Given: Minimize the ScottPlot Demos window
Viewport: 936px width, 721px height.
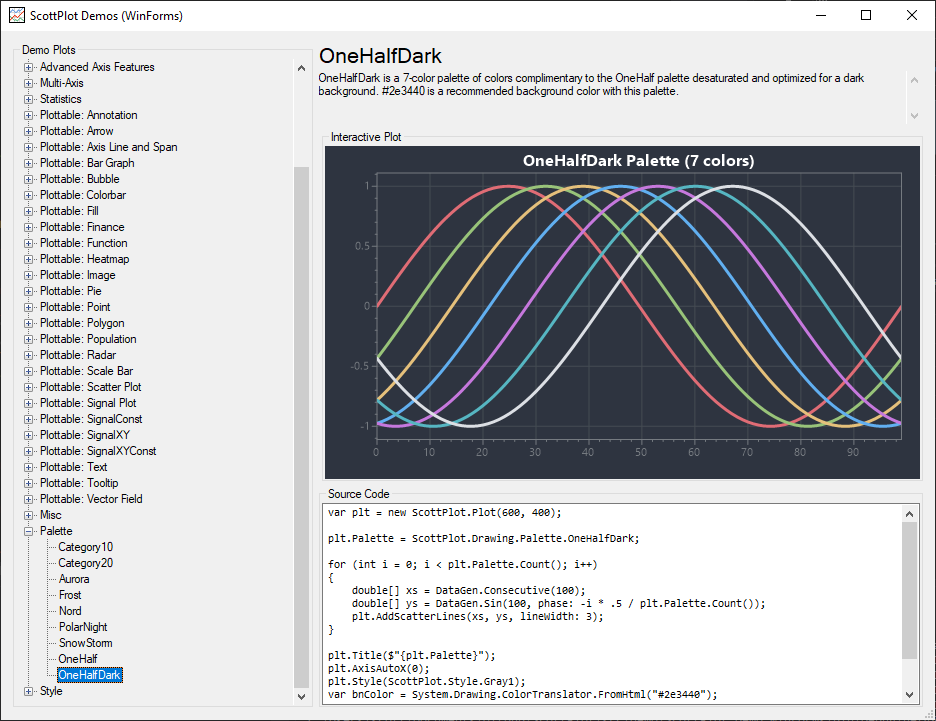Looking at the screenshot, I should point(821,16).
